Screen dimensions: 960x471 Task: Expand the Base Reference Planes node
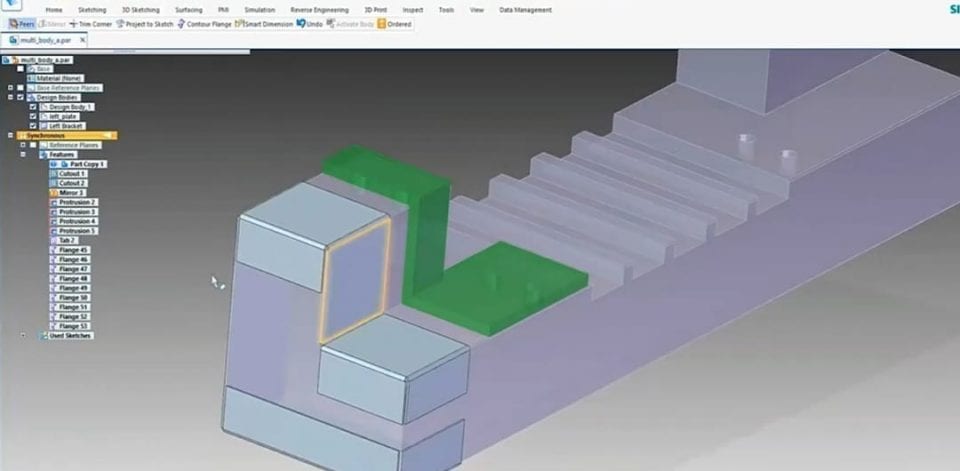click(x=10, y=88)
